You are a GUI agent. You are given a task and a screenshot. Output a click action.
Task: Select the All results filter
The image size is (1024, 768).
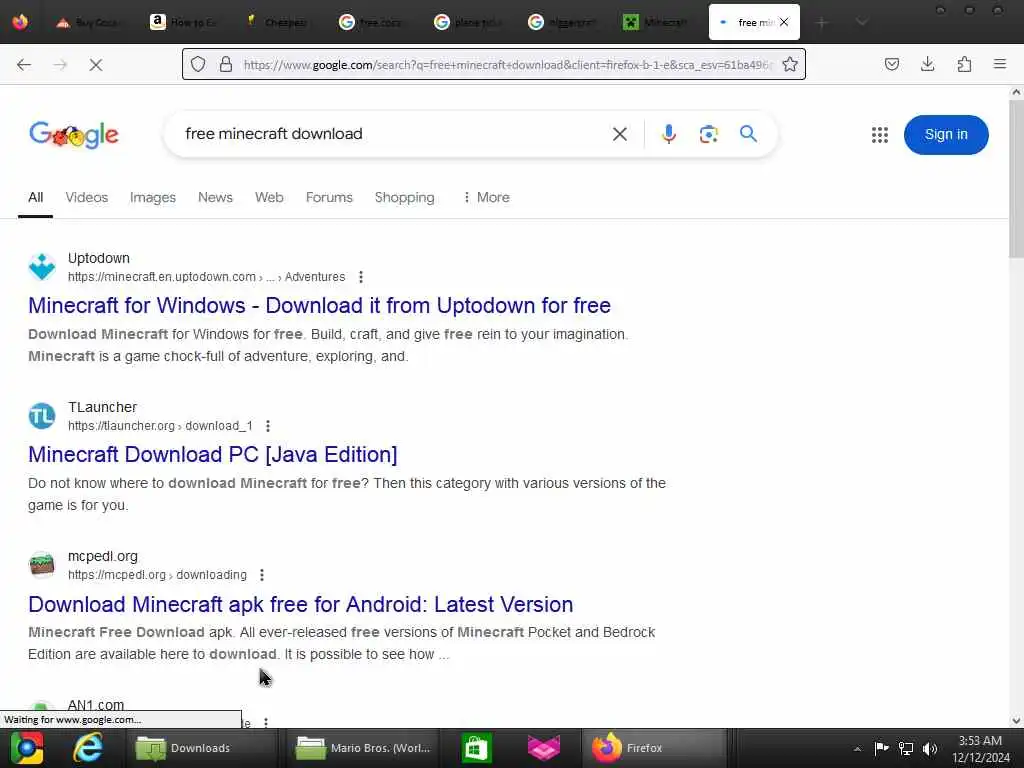[x=35, y=197]
